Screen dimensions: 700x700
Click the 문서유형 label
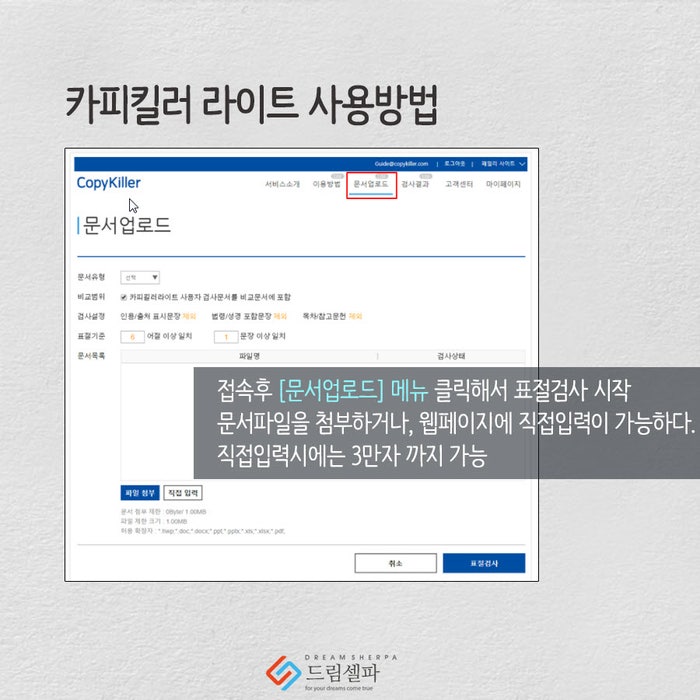92,277
